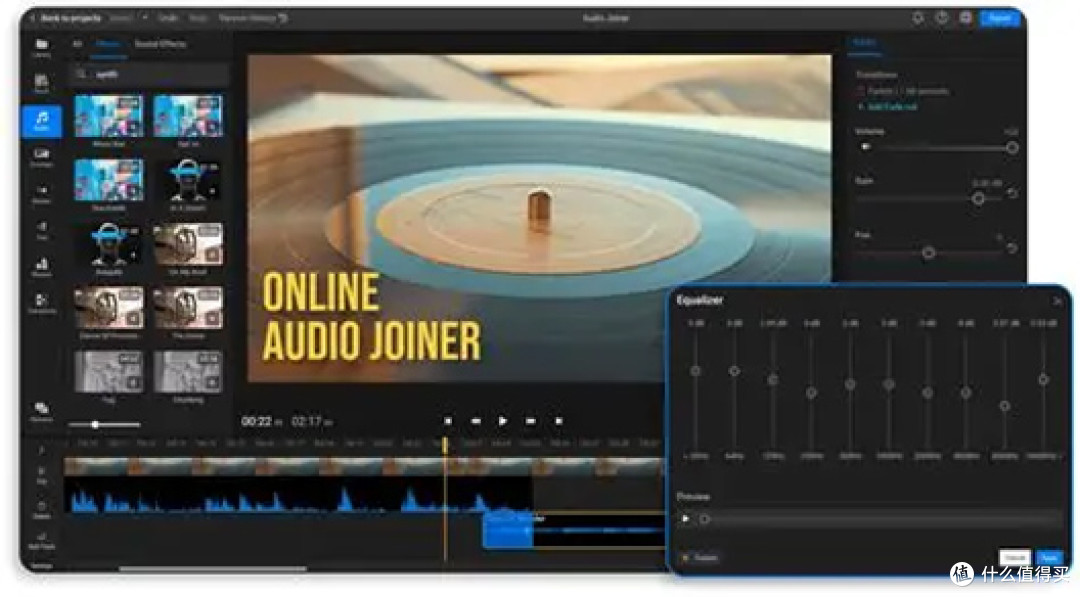
Task: Click the blue Apply button in Equalizer
Action: (x=1049, y=556)
